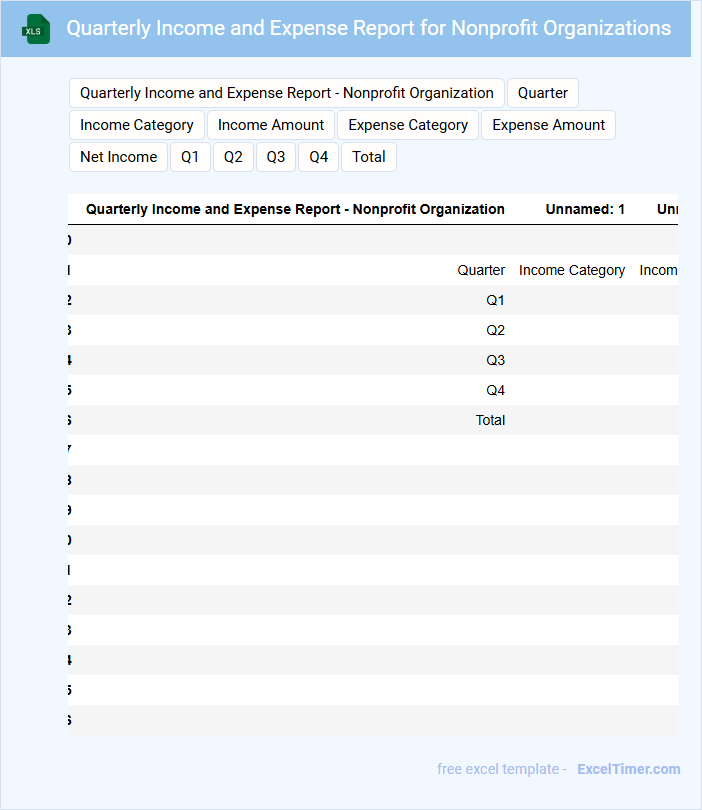Select the Income Category table cell
The width and height of the screenshot is (702, 810).
tap(572, 270)
